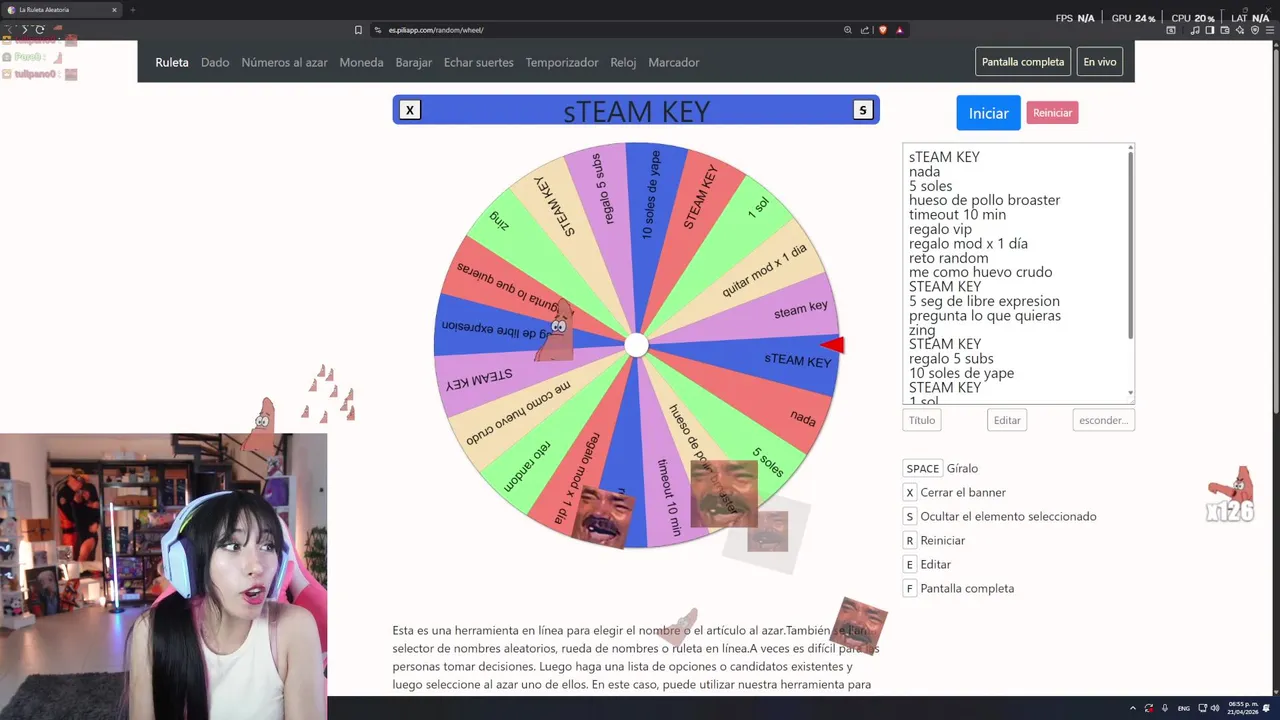Open the media control music note icon
1280x720 pixels.
tap(1195, 30)
